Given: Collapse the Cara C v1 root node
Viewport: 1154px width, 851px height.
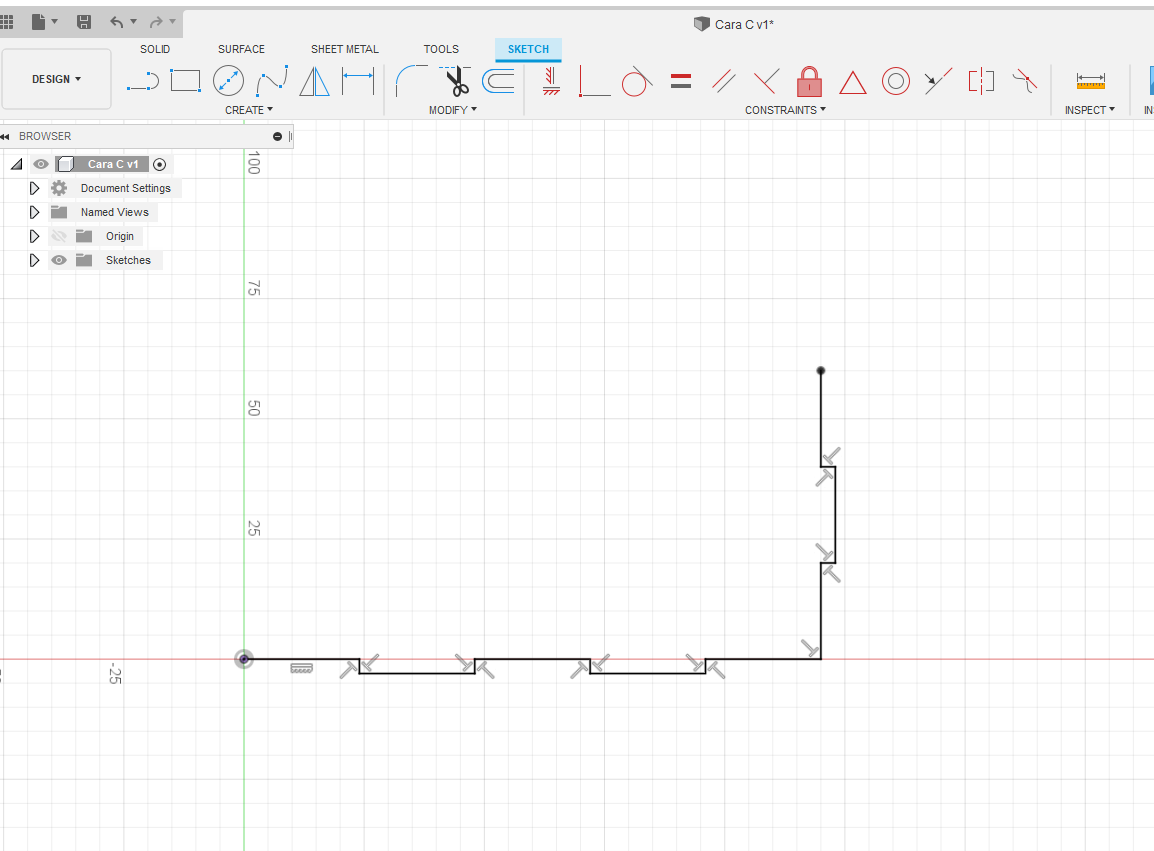Looking at the screenshot, I should click(17, 164).
